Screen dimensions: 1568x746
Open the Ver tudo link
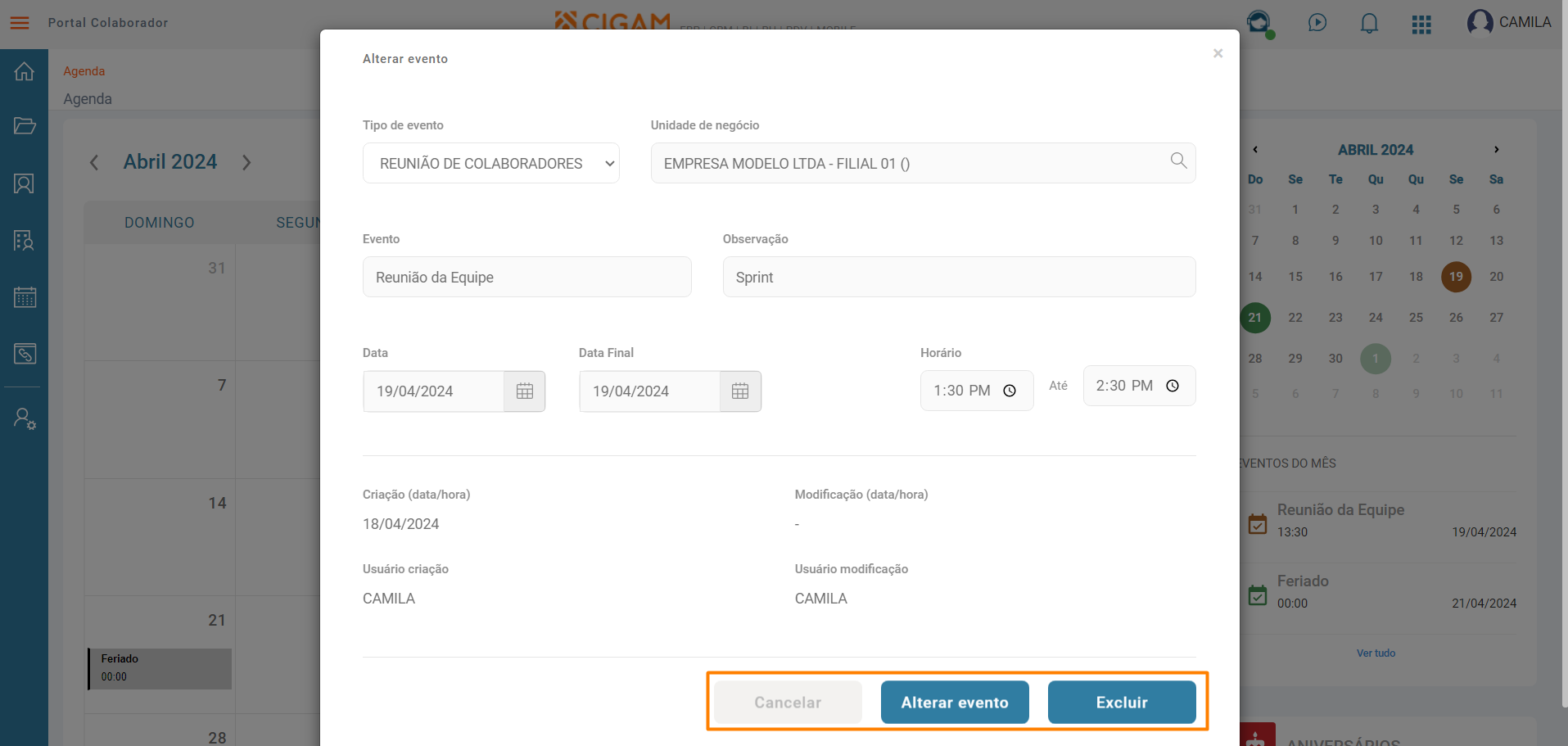1376,653
